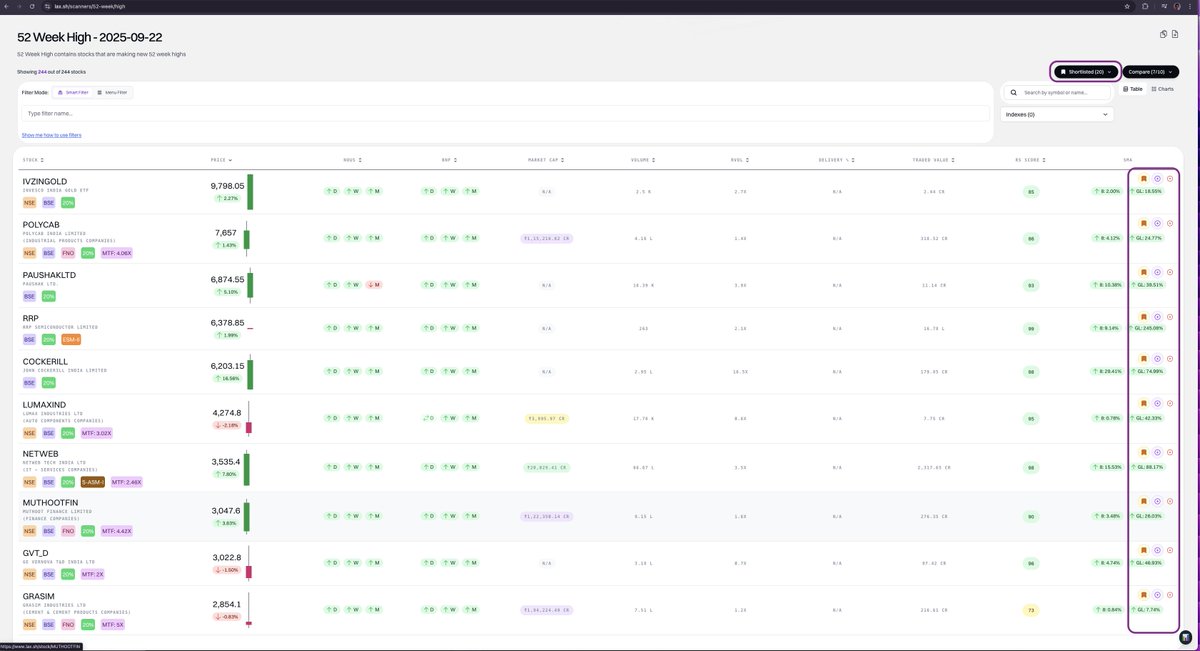Add RRP to compare via plus icon
This screenshot has width=1200, height=651.
click(1157, 317)
